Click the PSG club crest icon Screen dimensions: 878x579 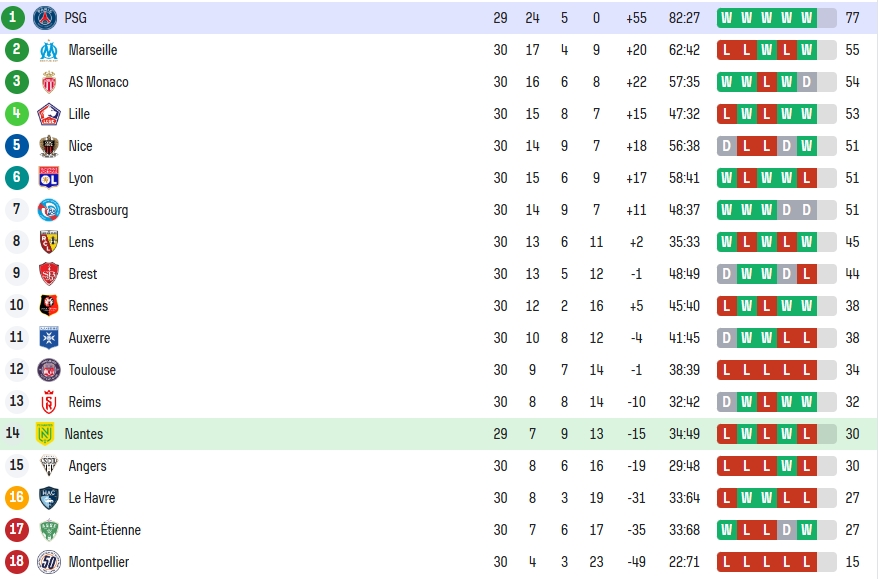(45, 18)
